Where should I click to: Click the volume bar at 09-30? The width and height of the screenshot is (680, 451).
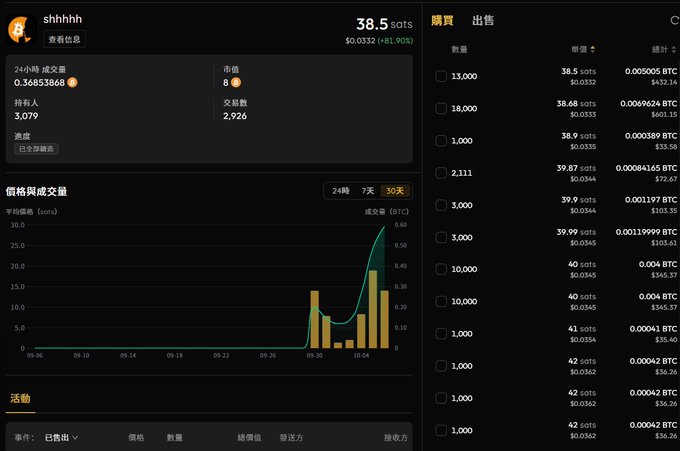tap(314, 320)
